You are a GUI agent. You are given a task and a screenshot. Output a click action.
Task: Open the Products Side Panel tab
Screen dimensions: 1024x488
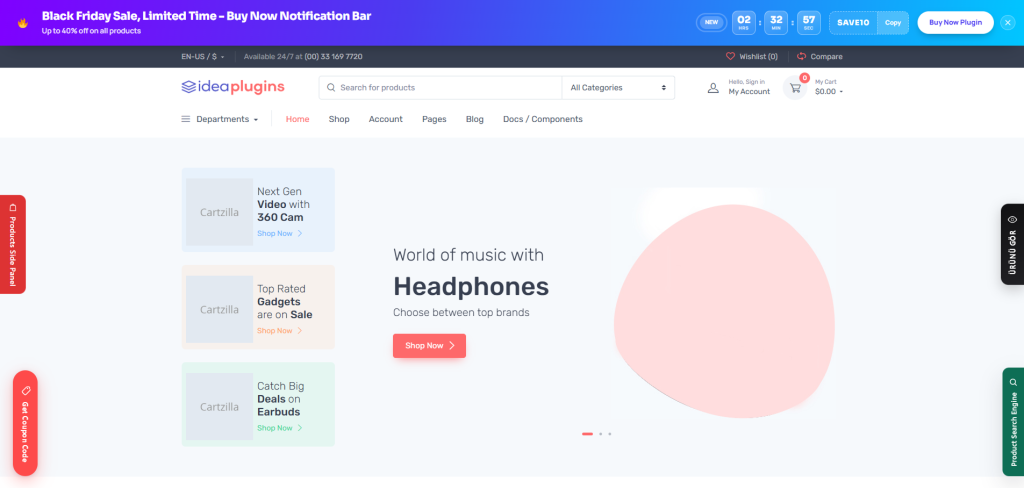[x=12, y=244]
